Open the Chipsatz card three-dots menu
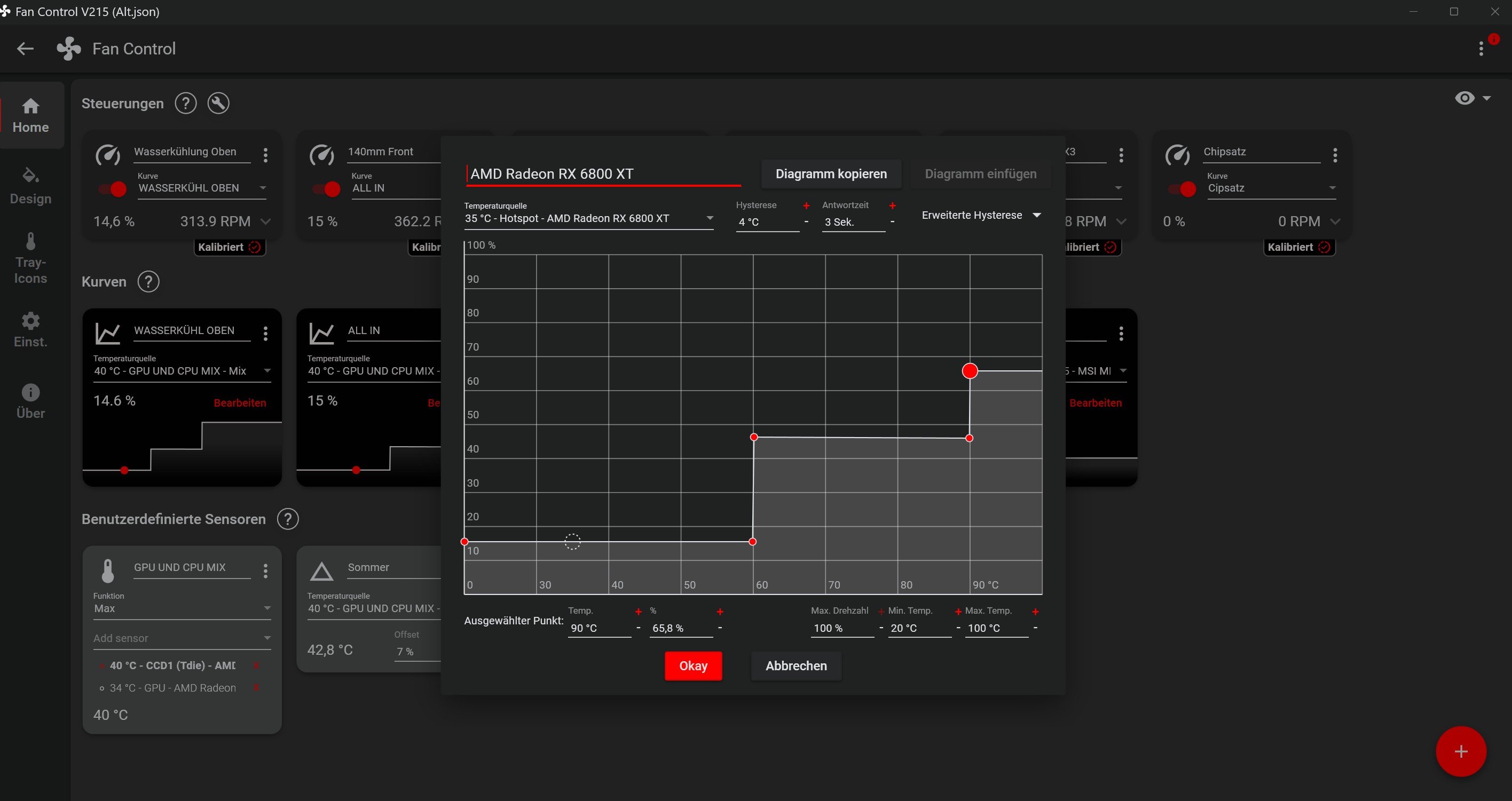The height and width of the screenshot is (801, 1512). coord(1335,155)
